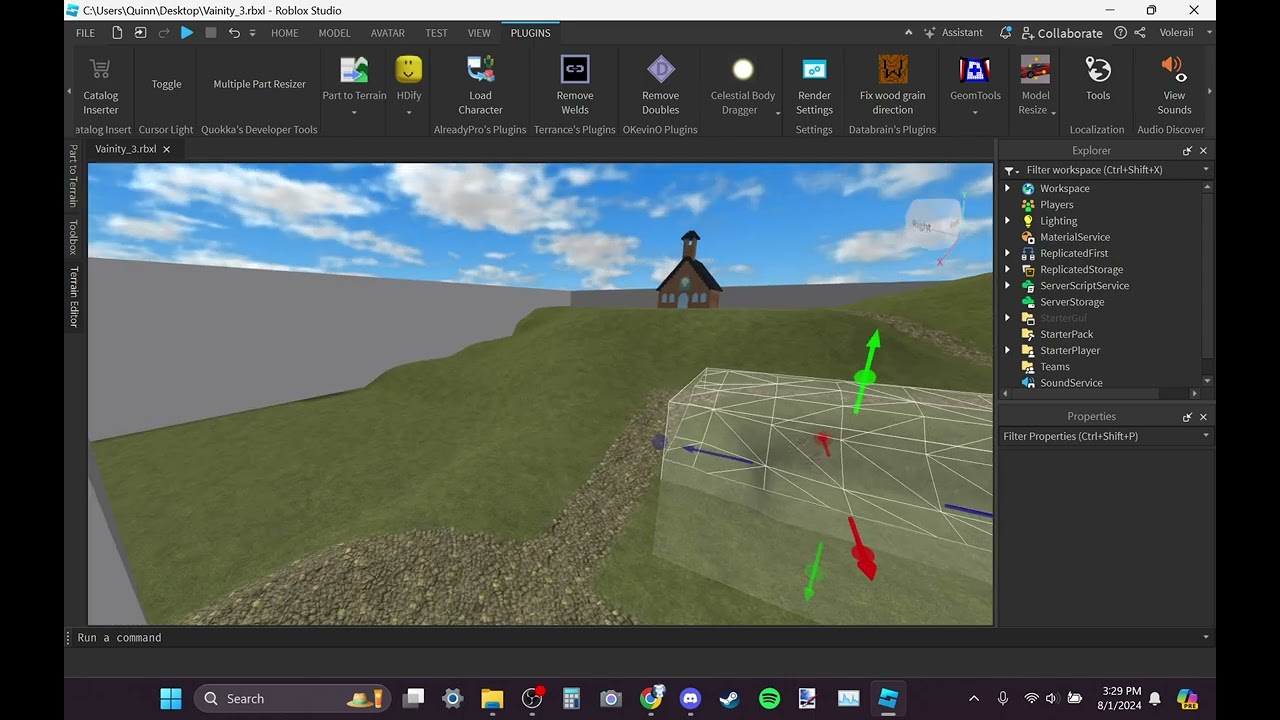The height and width of the screenshot is (720, 1280).
Task: Run the Remove Welds plugin
Action: [575, 85]
